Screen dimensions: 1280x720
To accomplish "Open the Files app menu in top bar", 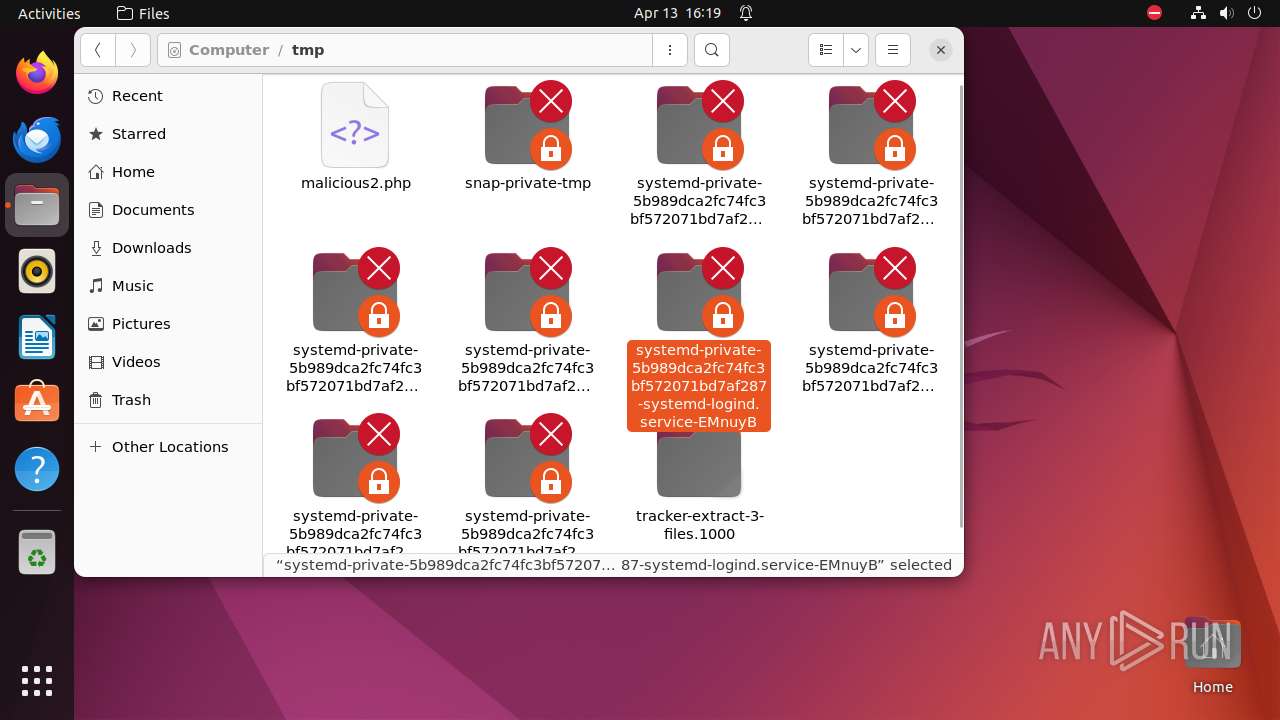I will (143, 13).
